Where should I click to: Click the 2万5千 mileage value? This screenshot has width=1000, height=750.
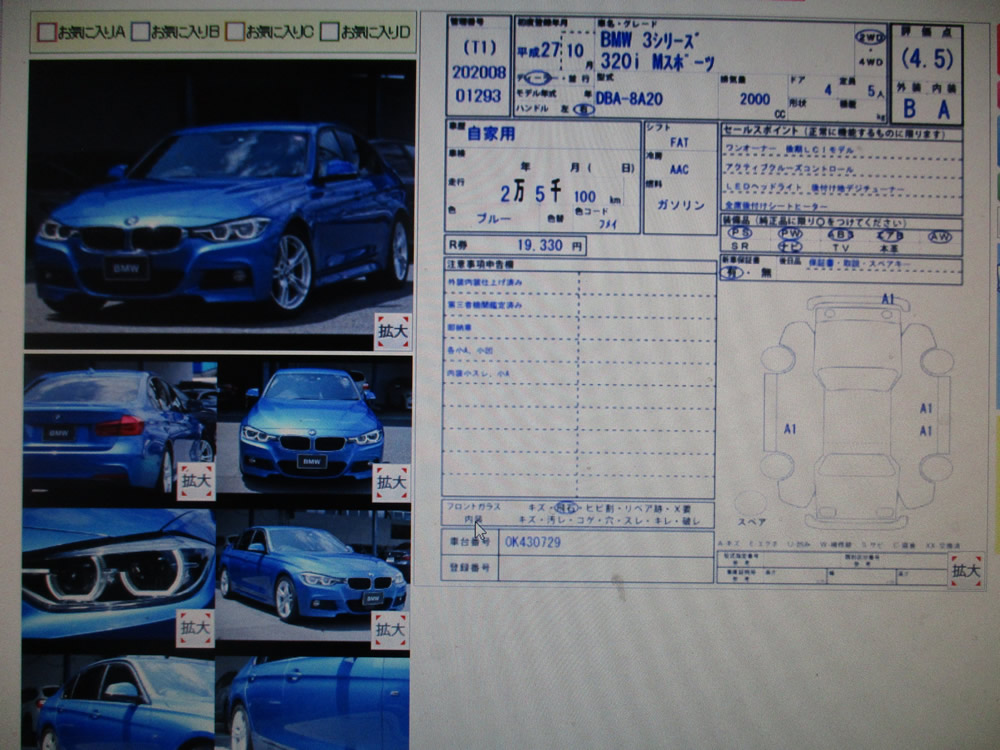click(530, 191)
